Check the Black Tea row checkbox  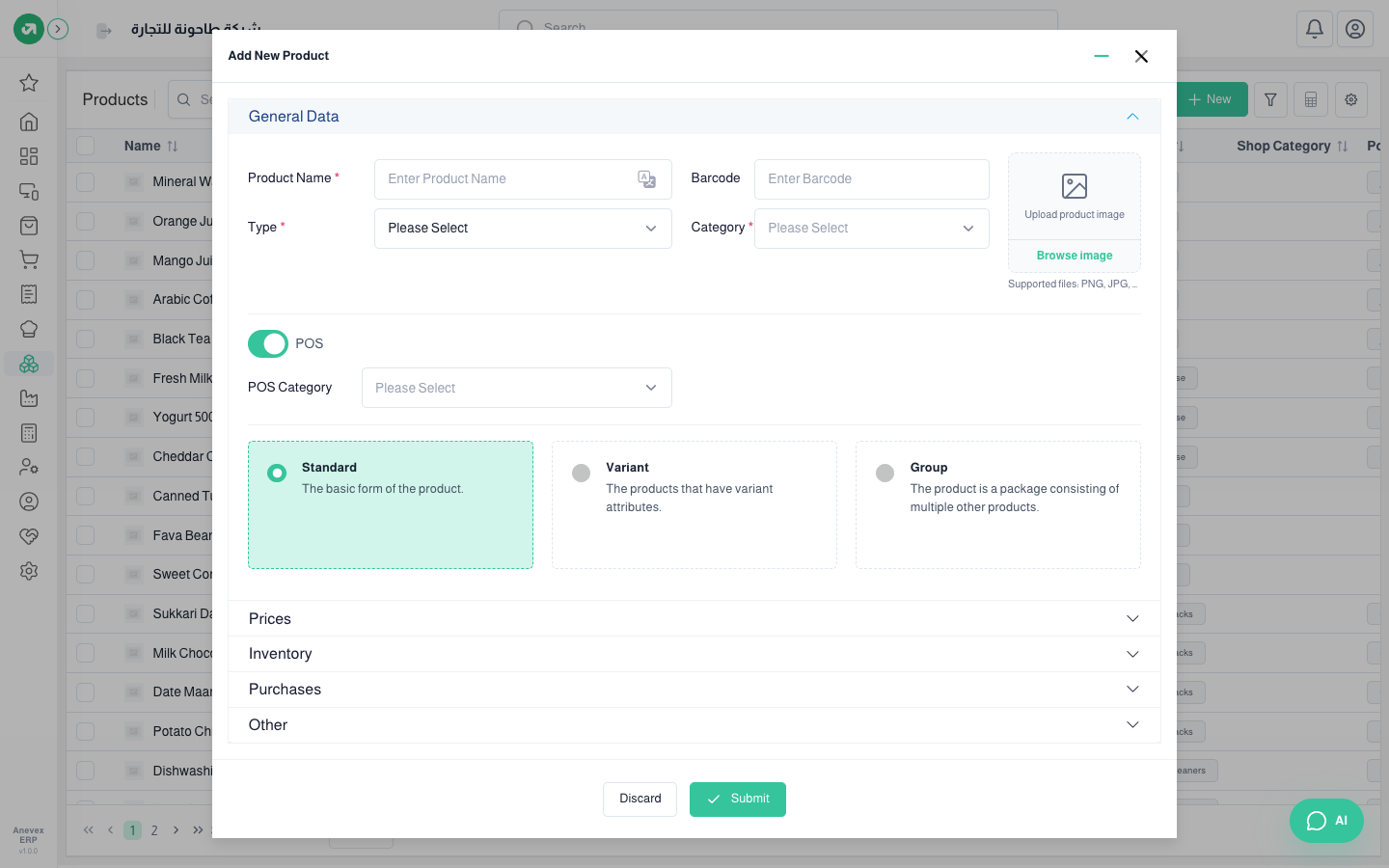coord(86,339)
